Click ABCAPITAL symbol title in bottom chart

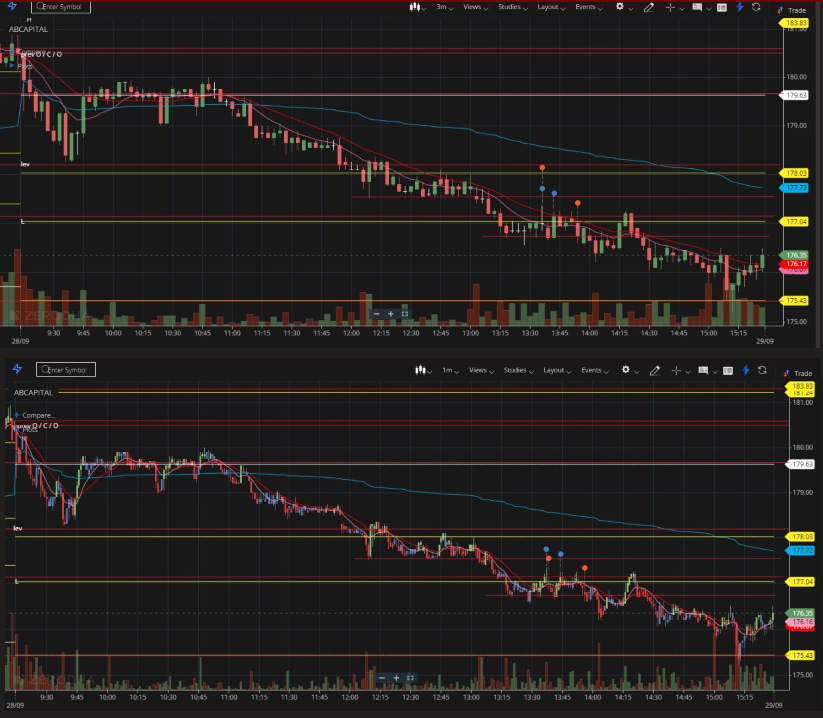click(x=33, y=393)
